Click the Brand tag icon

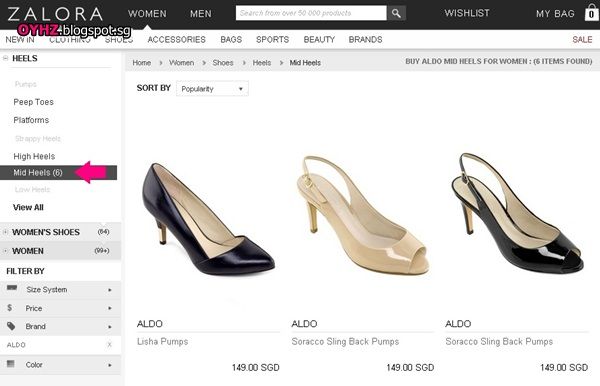(11, 326)
